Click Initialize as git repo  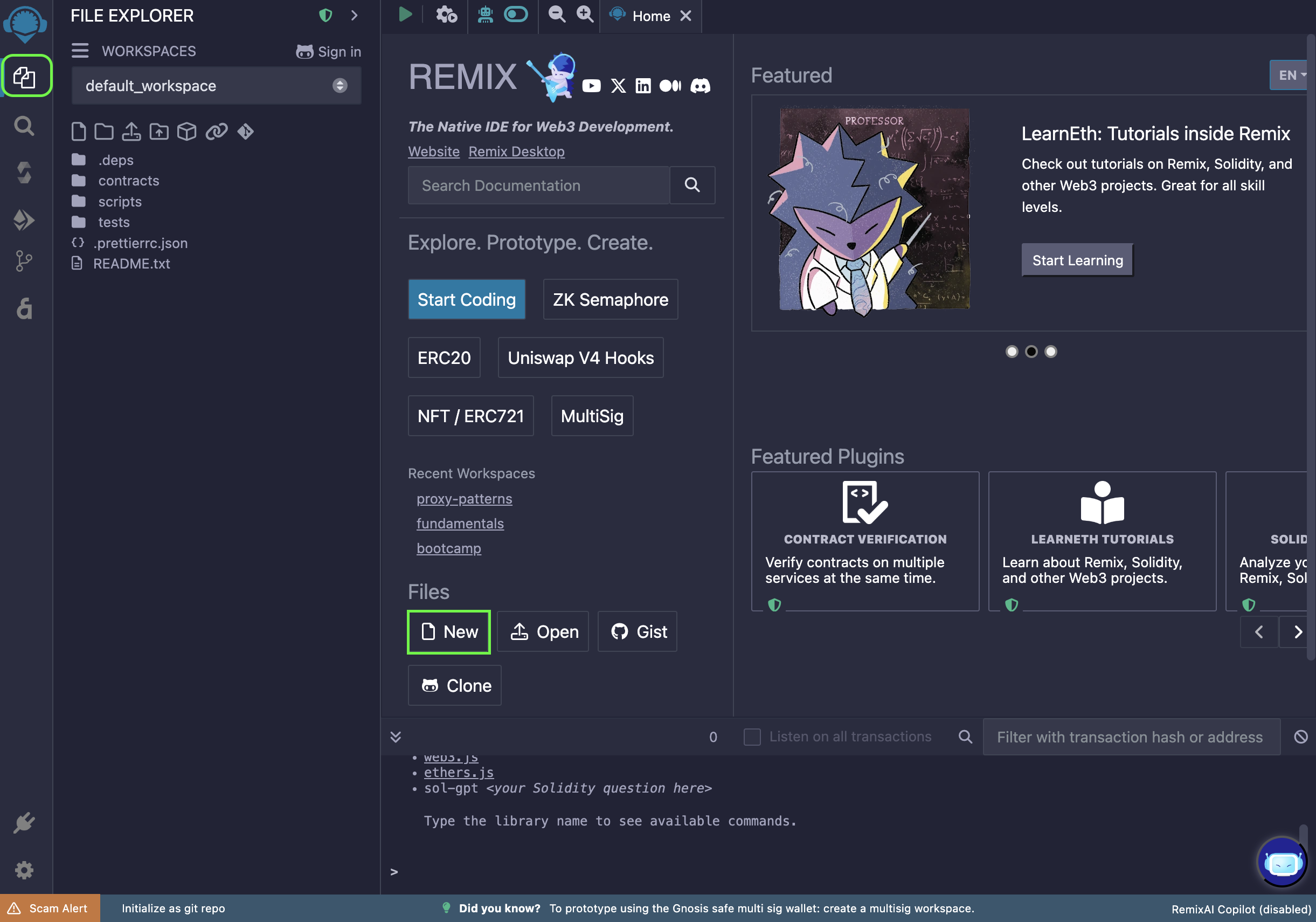(x=173, y=908)
